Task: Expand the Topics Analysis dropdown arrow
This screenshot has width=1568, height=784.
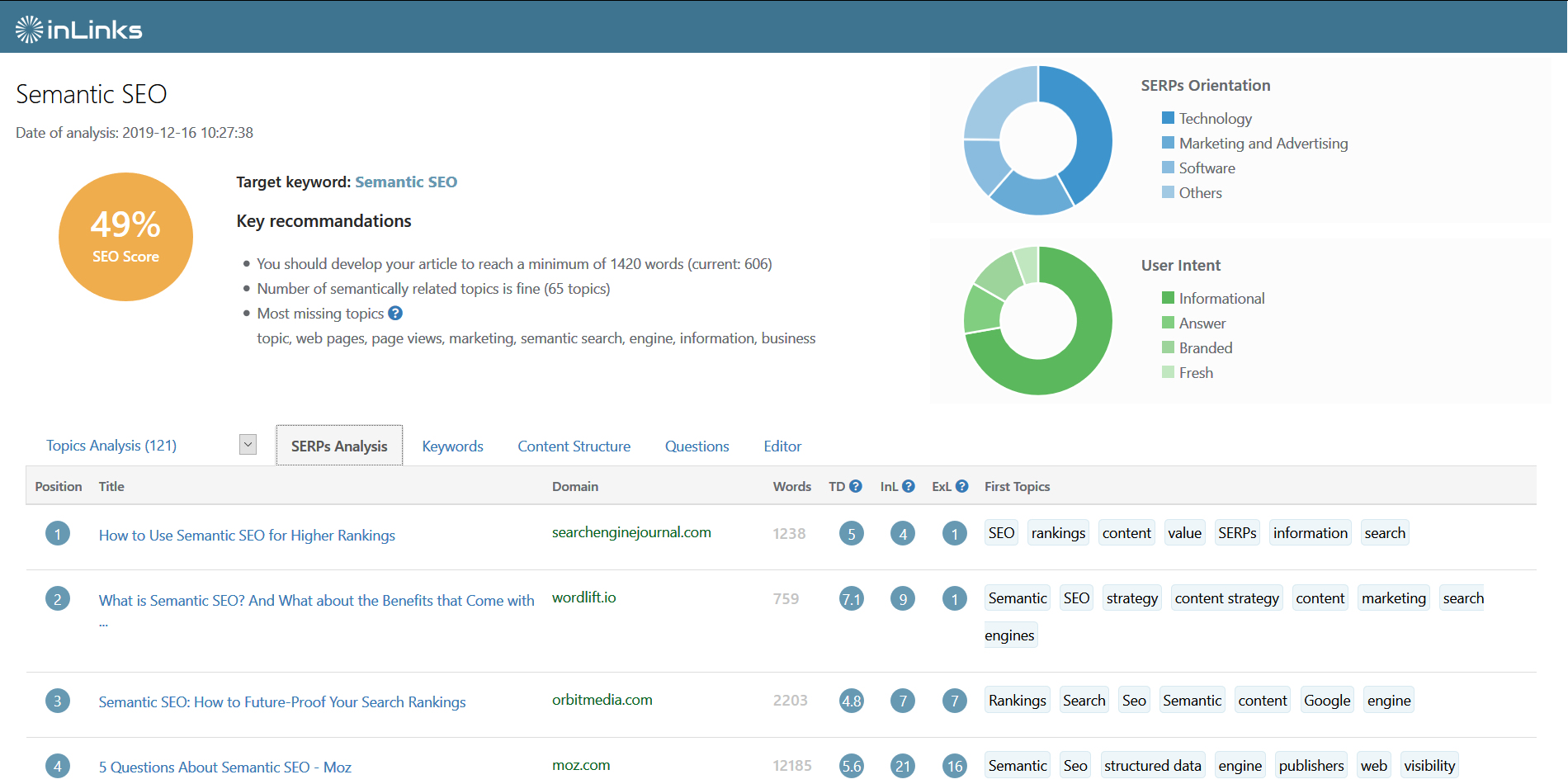Action: (x=248, y=445)
